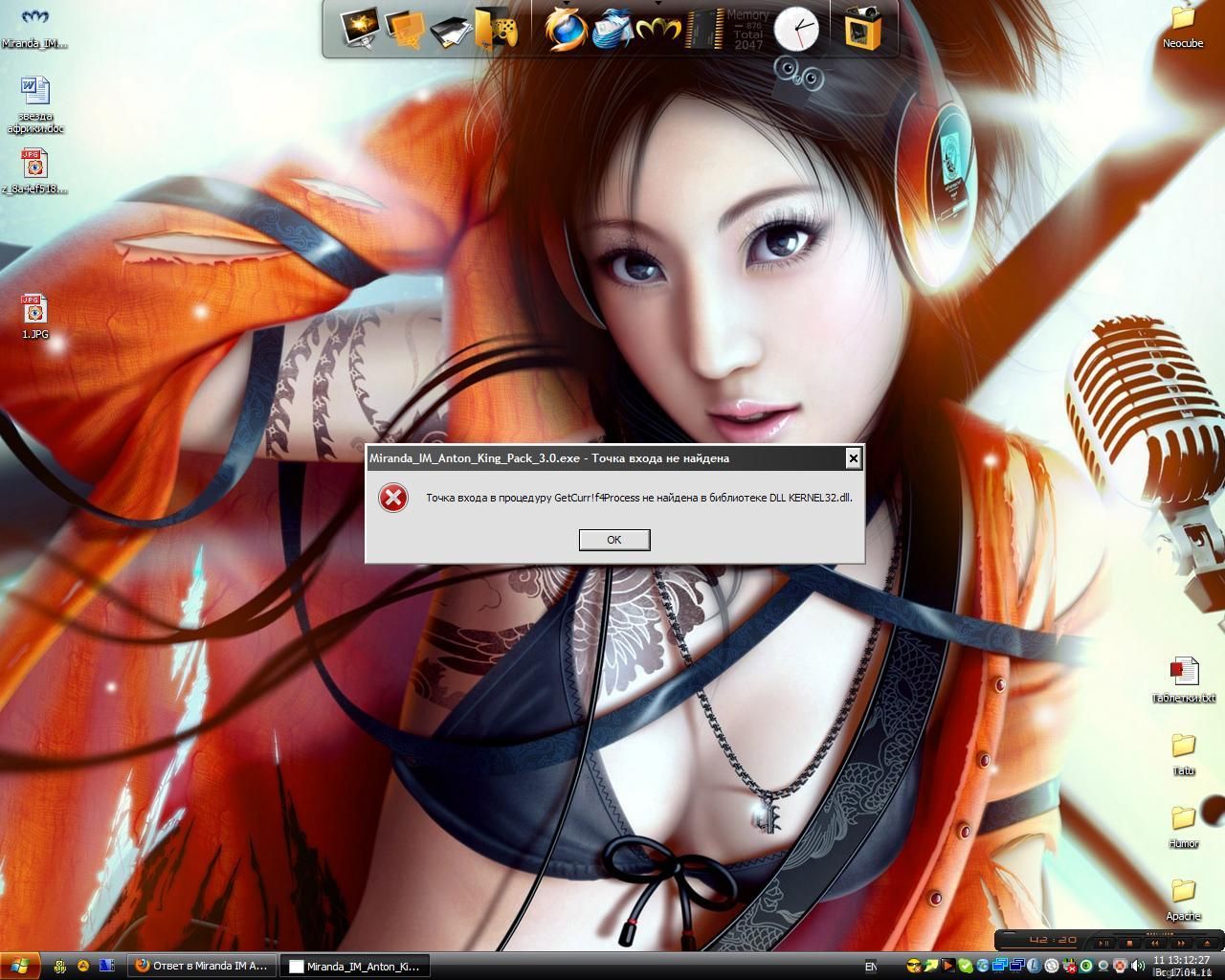Select the 1.JPG desktop image icon
This screenshot has height=980, width=1225.
coord(34,317)
